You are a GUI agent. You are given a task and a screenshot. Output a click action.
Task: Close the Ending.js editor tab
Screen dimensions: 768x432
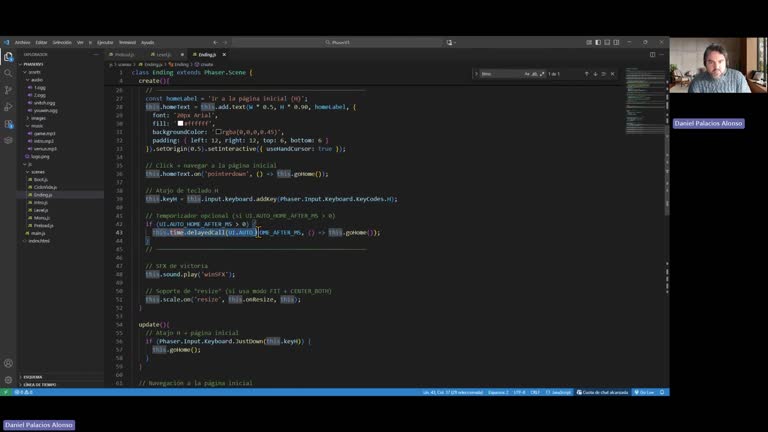[224, 54]
